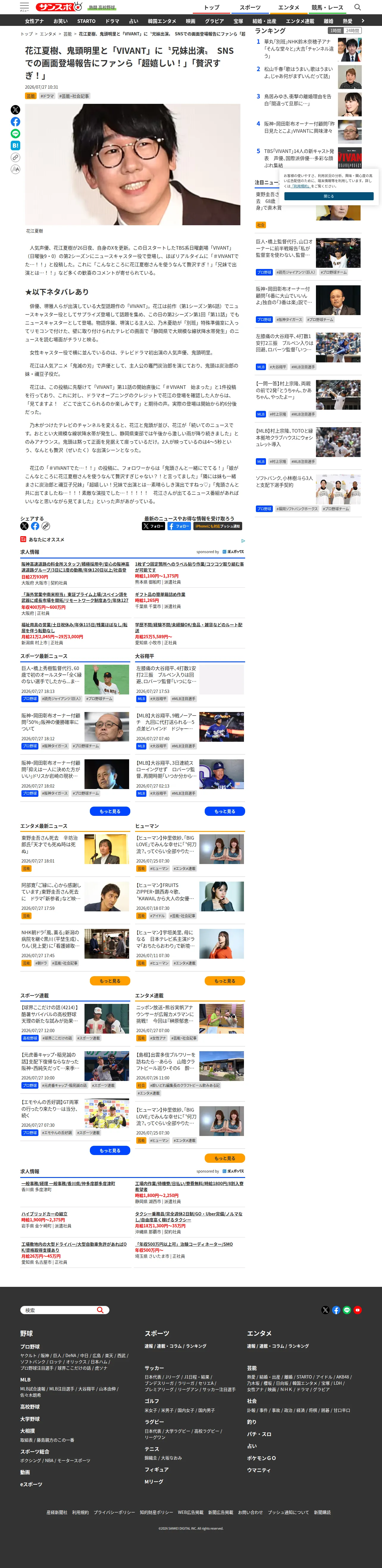
Task: Open エンタメ breadcrumb link
Action: tap(48, 34)
